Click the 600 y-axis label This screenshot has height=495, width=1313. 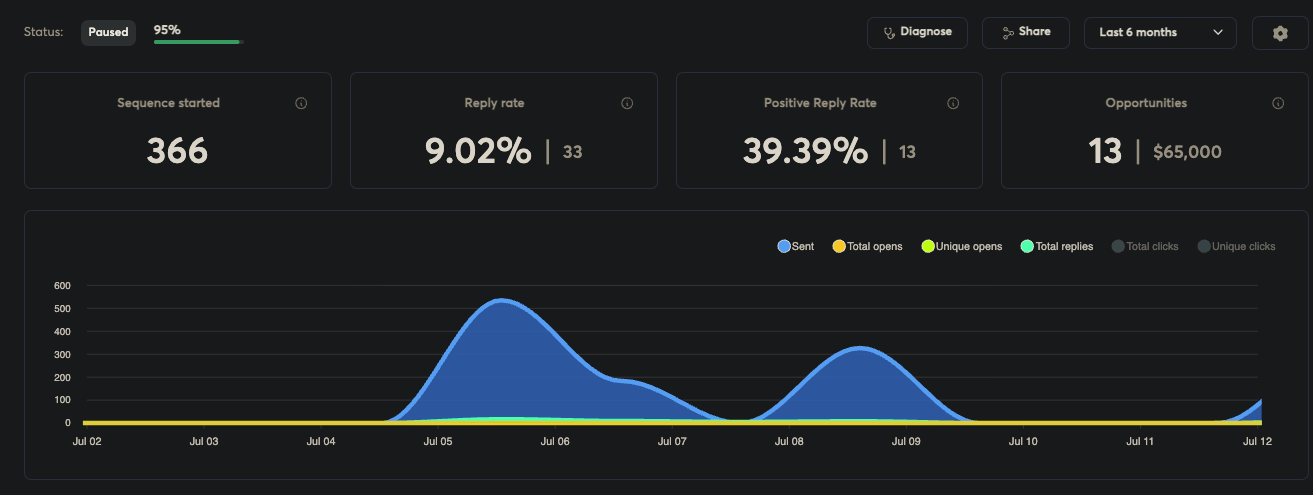point(62,286)
